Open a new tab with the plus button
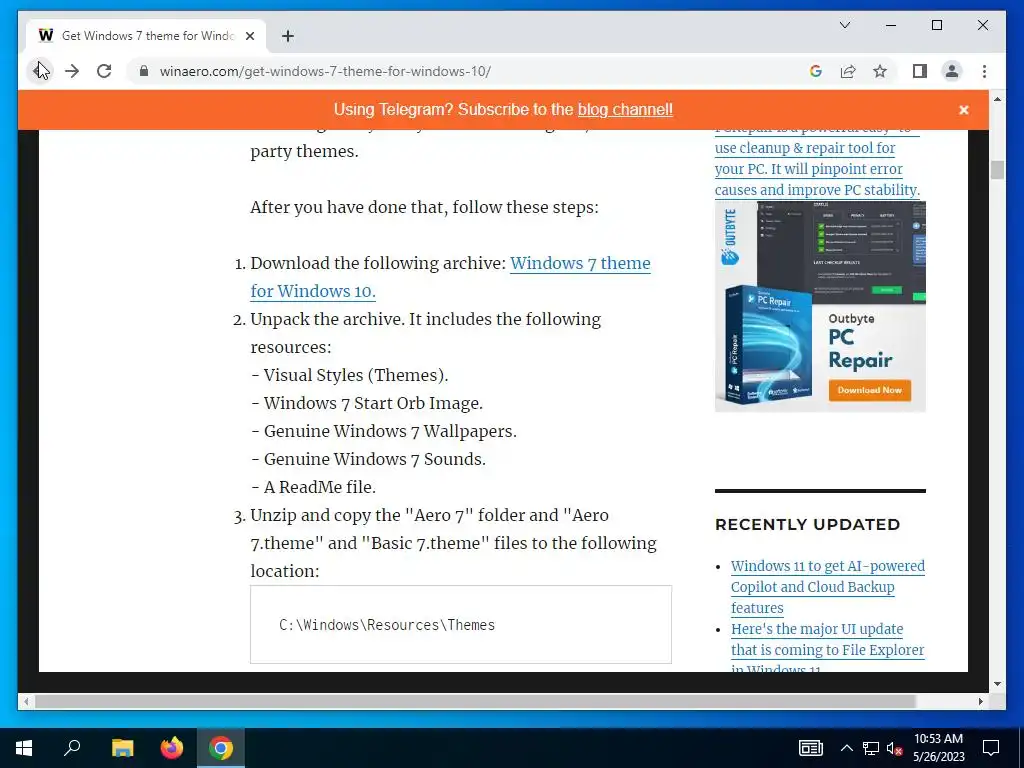This screenshot has height=768, width=1024. [287, 36]
